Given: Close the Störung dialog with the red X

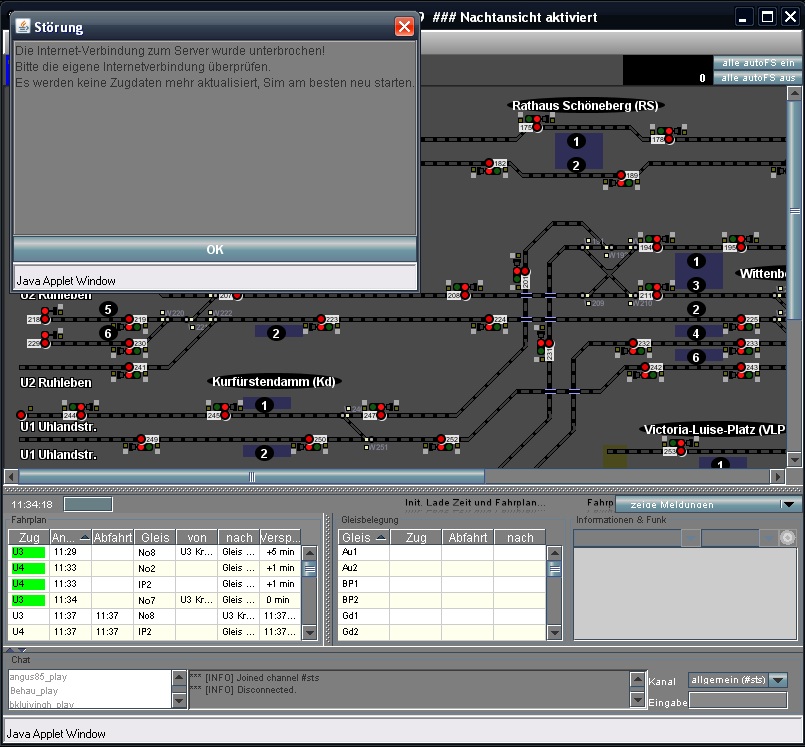Looking at the screenshot, I should (x=404, y=27).
